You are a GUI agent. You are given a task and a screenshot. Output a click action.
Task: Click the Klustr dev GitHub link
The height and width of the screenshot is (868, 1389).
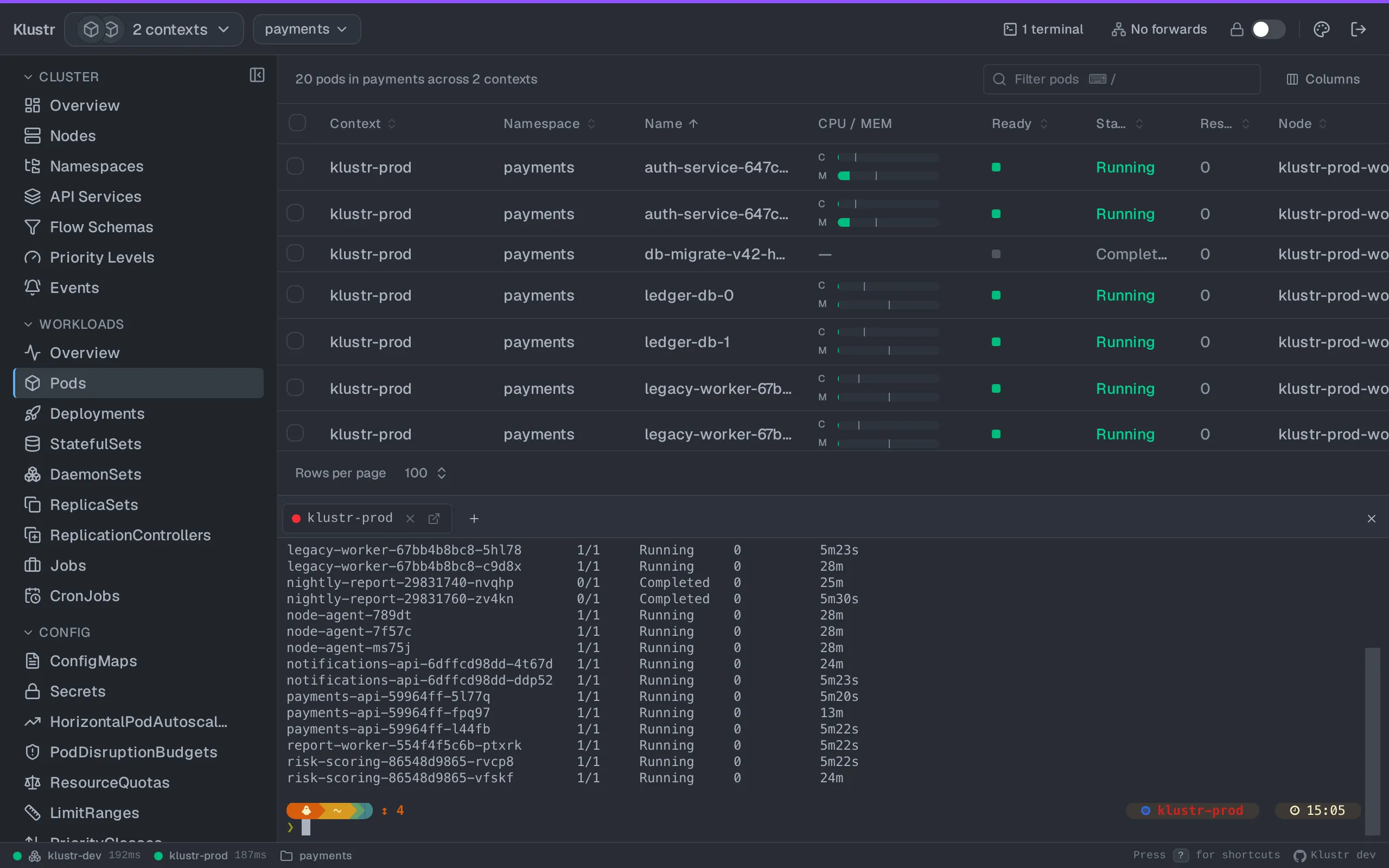(x=1335, y=855)
